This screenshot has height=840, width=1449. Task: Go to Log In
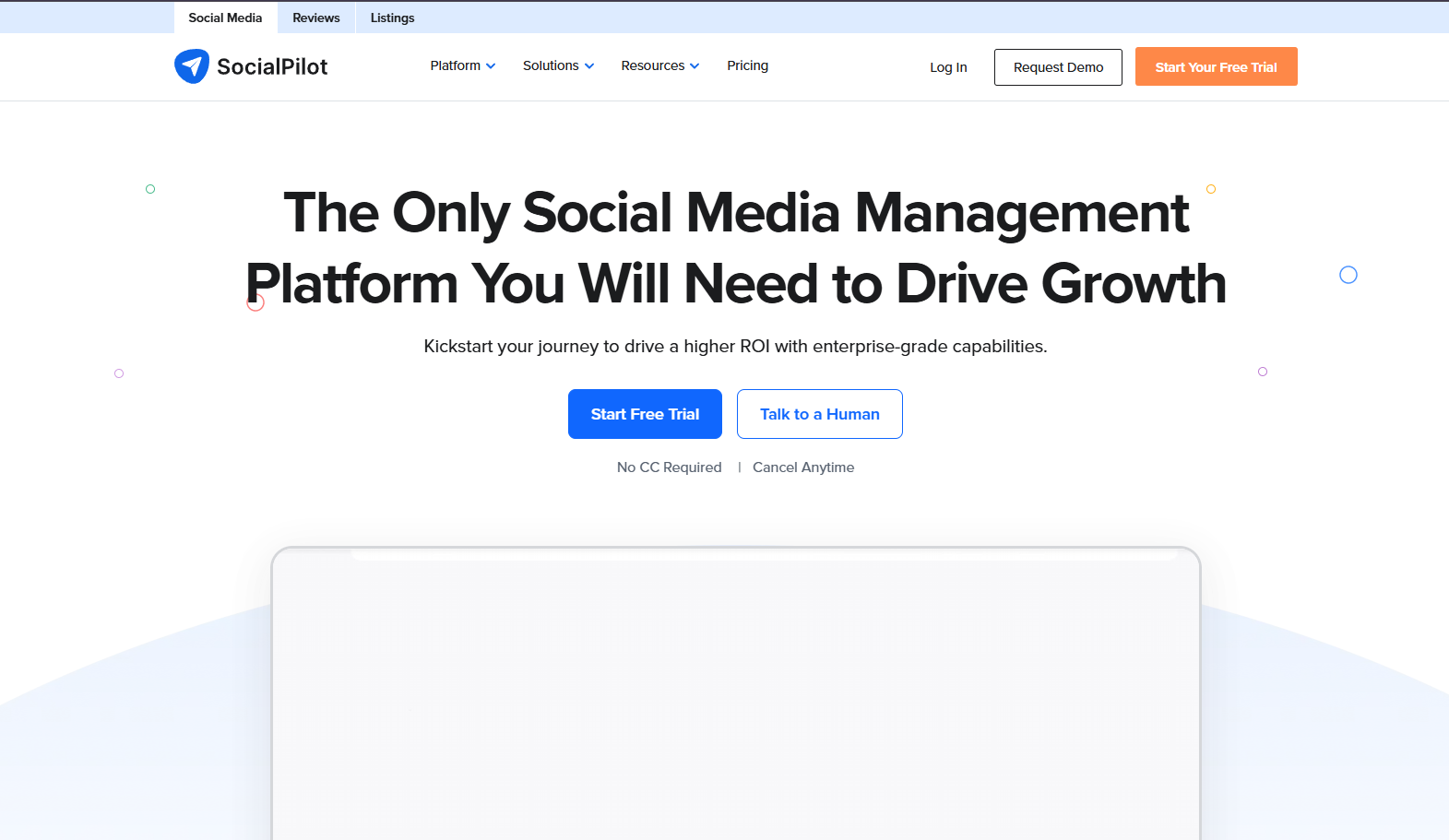pos(948,67)
